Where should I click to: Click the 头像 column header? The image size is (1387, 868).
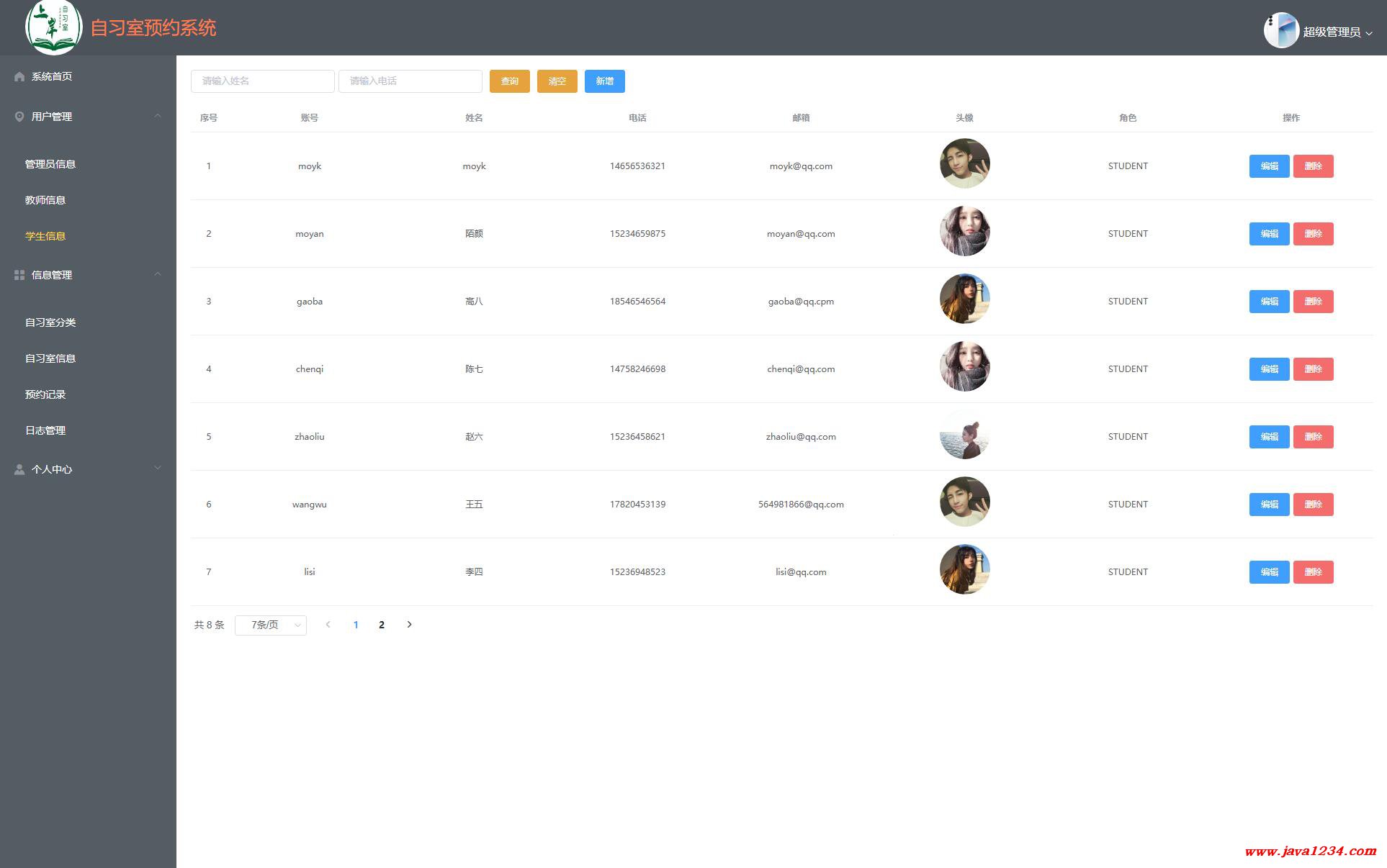tap(964, 118)
